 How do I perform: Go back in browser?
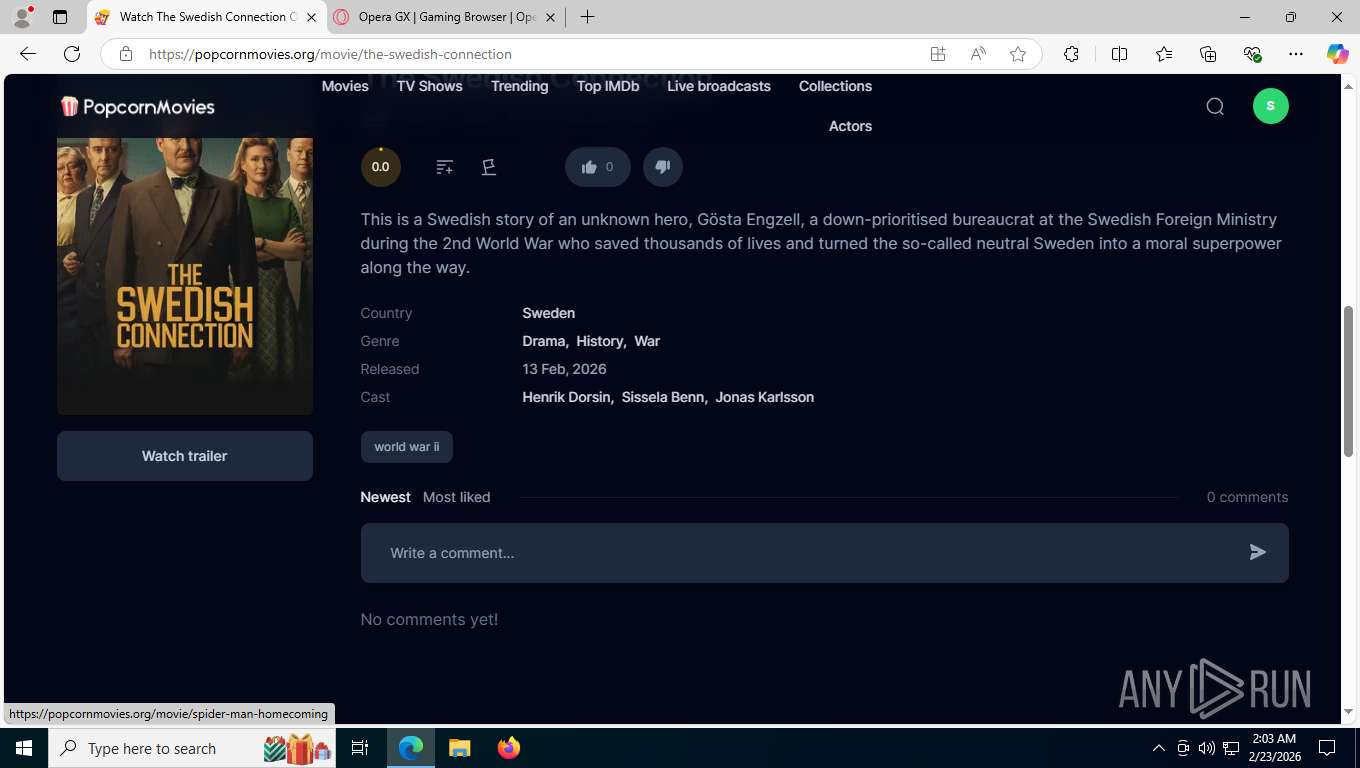pyautogui.click(x=28, y=54)
